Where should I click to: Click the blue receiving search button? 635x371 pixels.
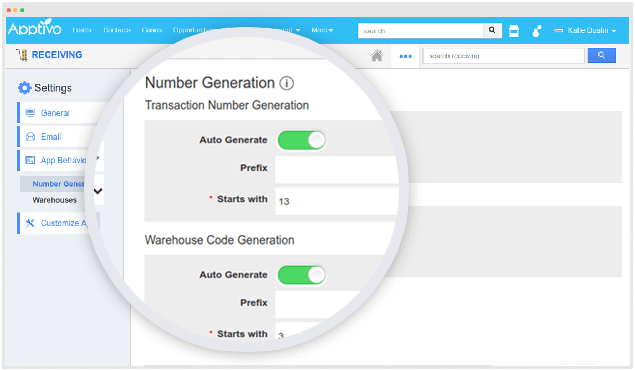click(x=602, y=55)
